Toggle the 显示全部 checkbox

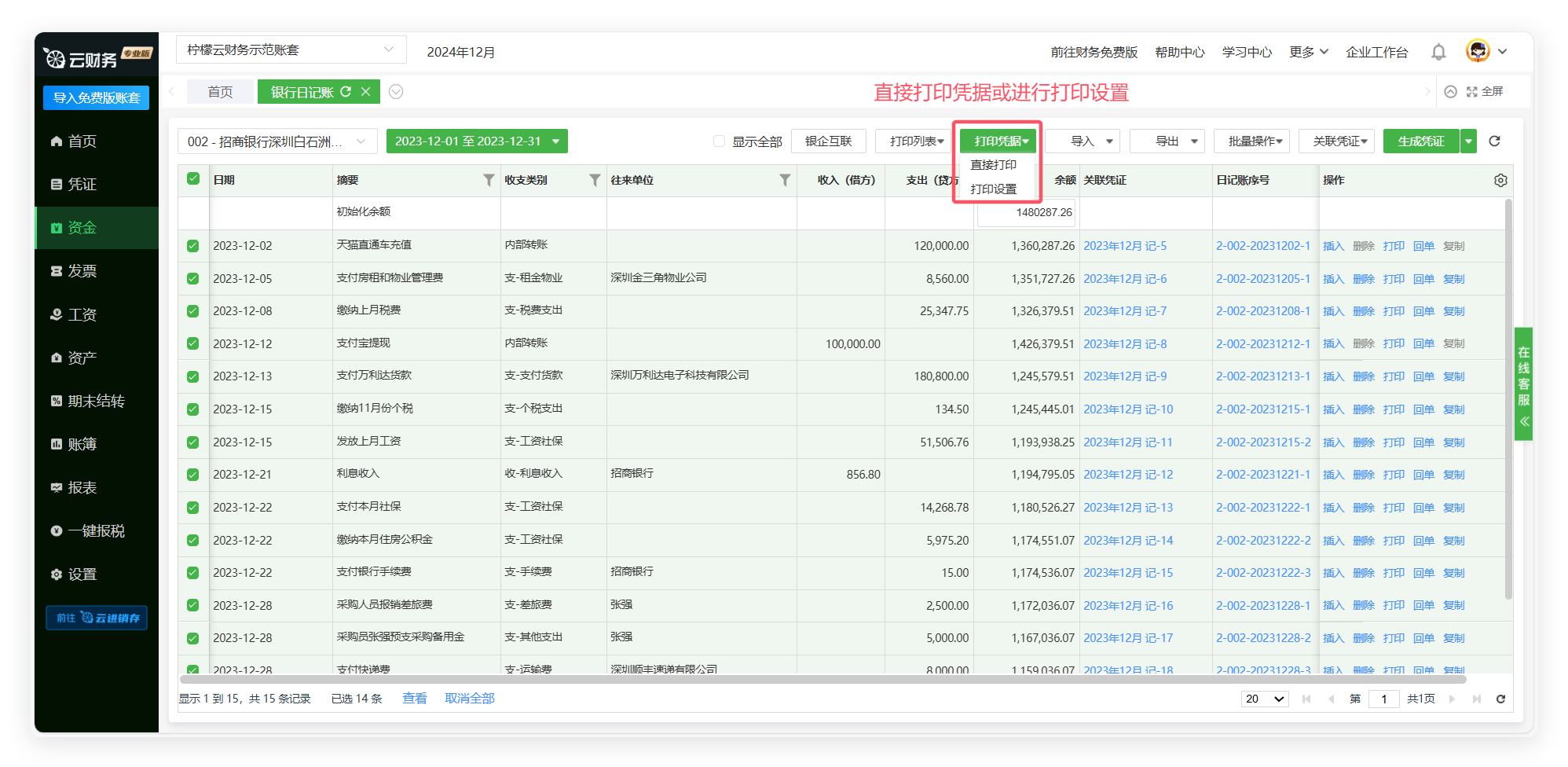(719, 141)
